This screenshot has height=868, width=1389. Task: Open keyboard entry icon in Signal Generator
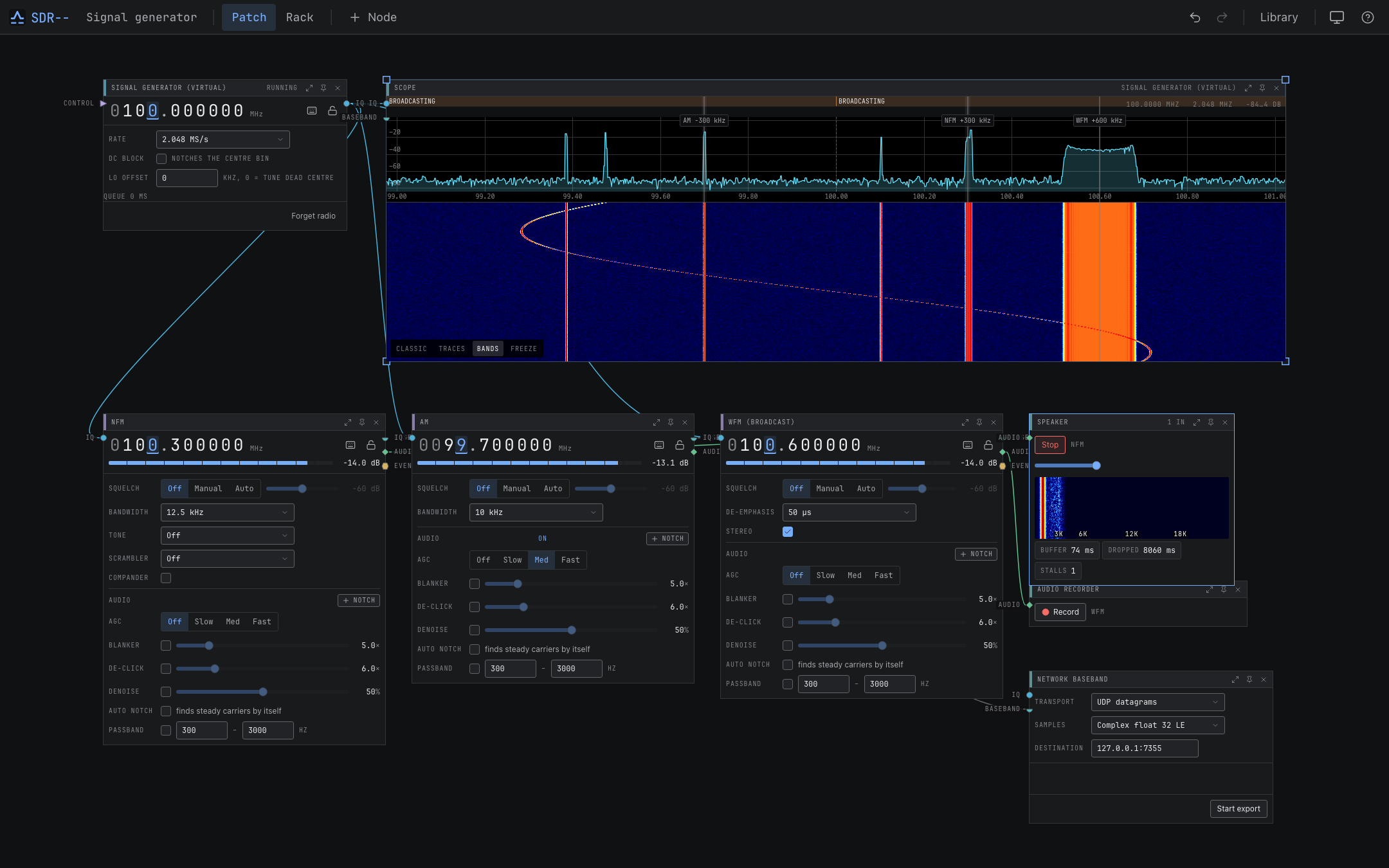coord(312,111)
